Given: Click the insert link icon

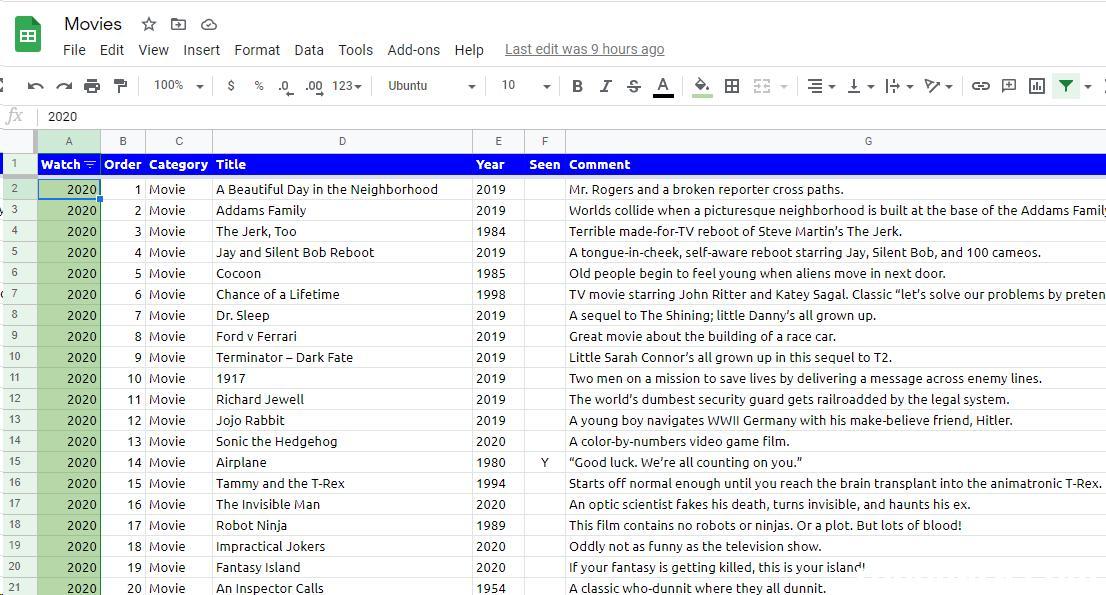Looking at the screenshot, I should coord(981,86).
